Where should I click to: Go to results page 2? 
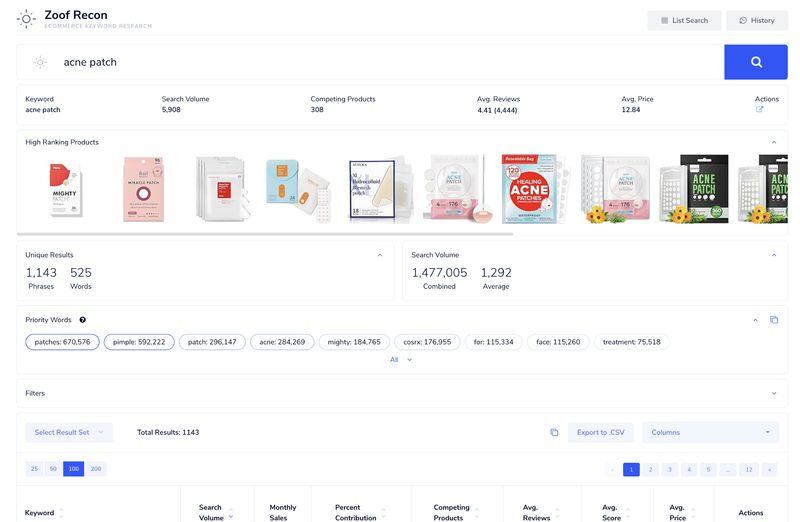click(x=650, y=469)
